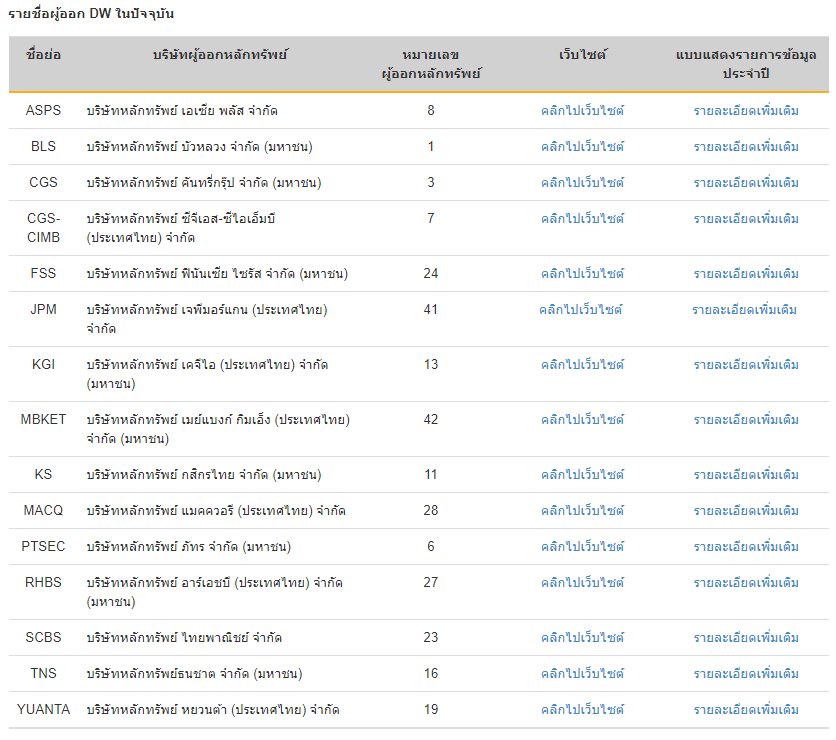Click company name บริษัทหลักทรัพย์ ภัทร
The width and height of the screenshot is (836, 740).
tap(189, 546)
